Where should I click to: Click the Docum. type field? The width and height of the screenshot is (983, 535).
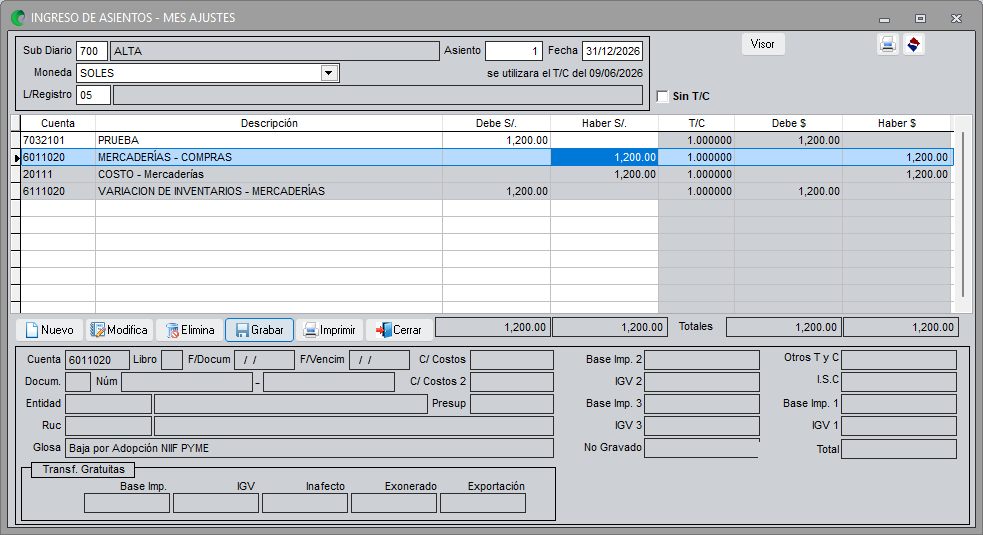click(x=78, y=382)
